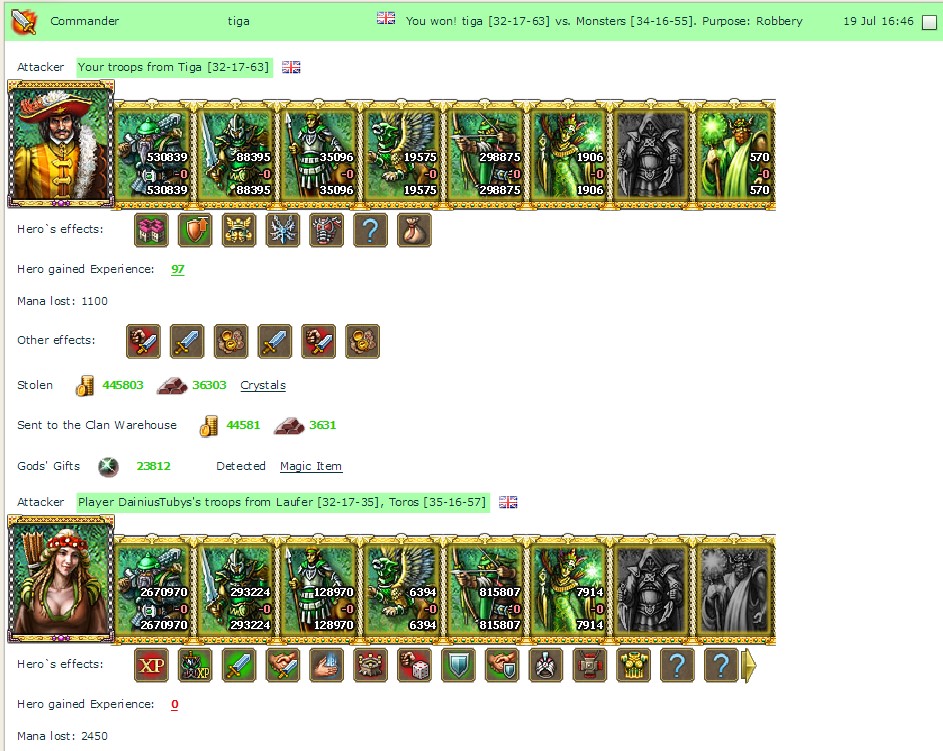The image size is (943, 751).
Task: Click the red XP hero effect icon
Action: click(151, 666)
